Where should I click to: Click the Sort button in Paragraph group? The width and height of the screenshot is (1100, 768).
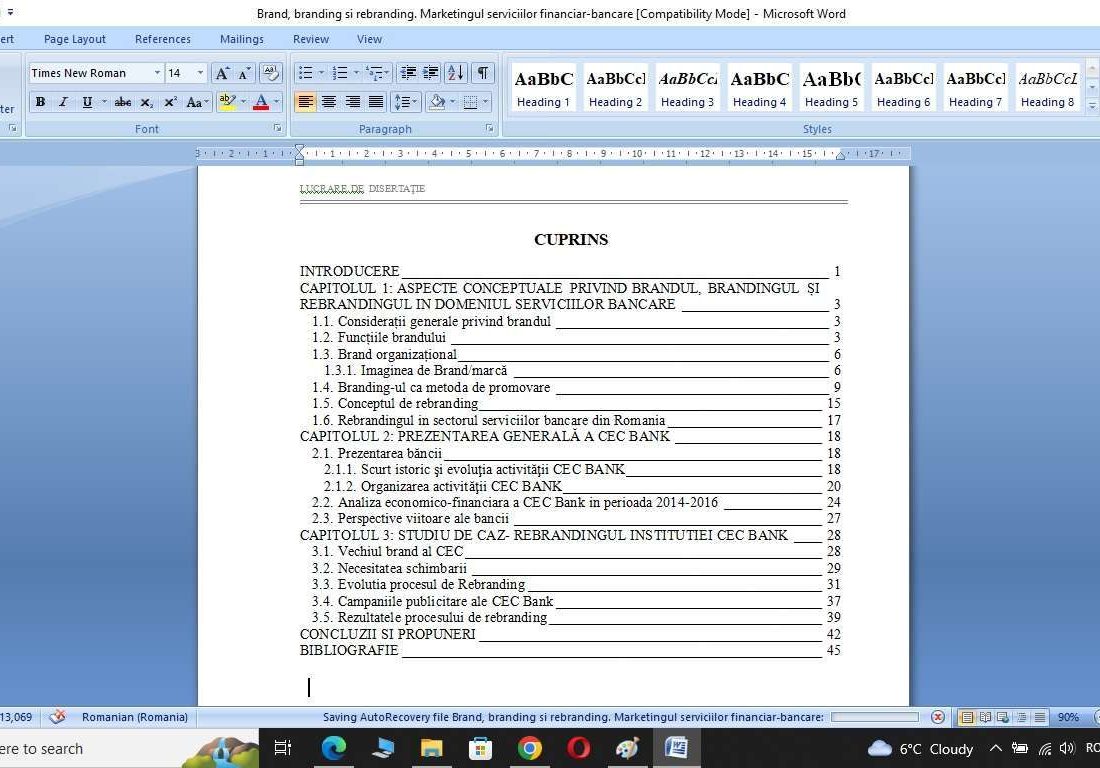point(455,73)
